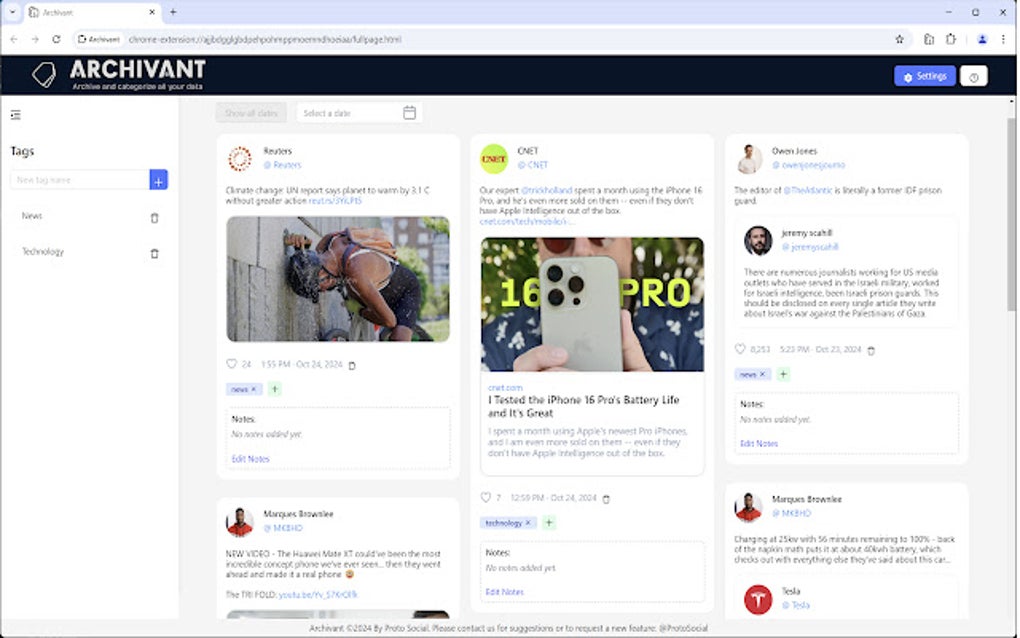
Task: Click the @ProtoSocial footer contact link
Action: pos(683,628)
